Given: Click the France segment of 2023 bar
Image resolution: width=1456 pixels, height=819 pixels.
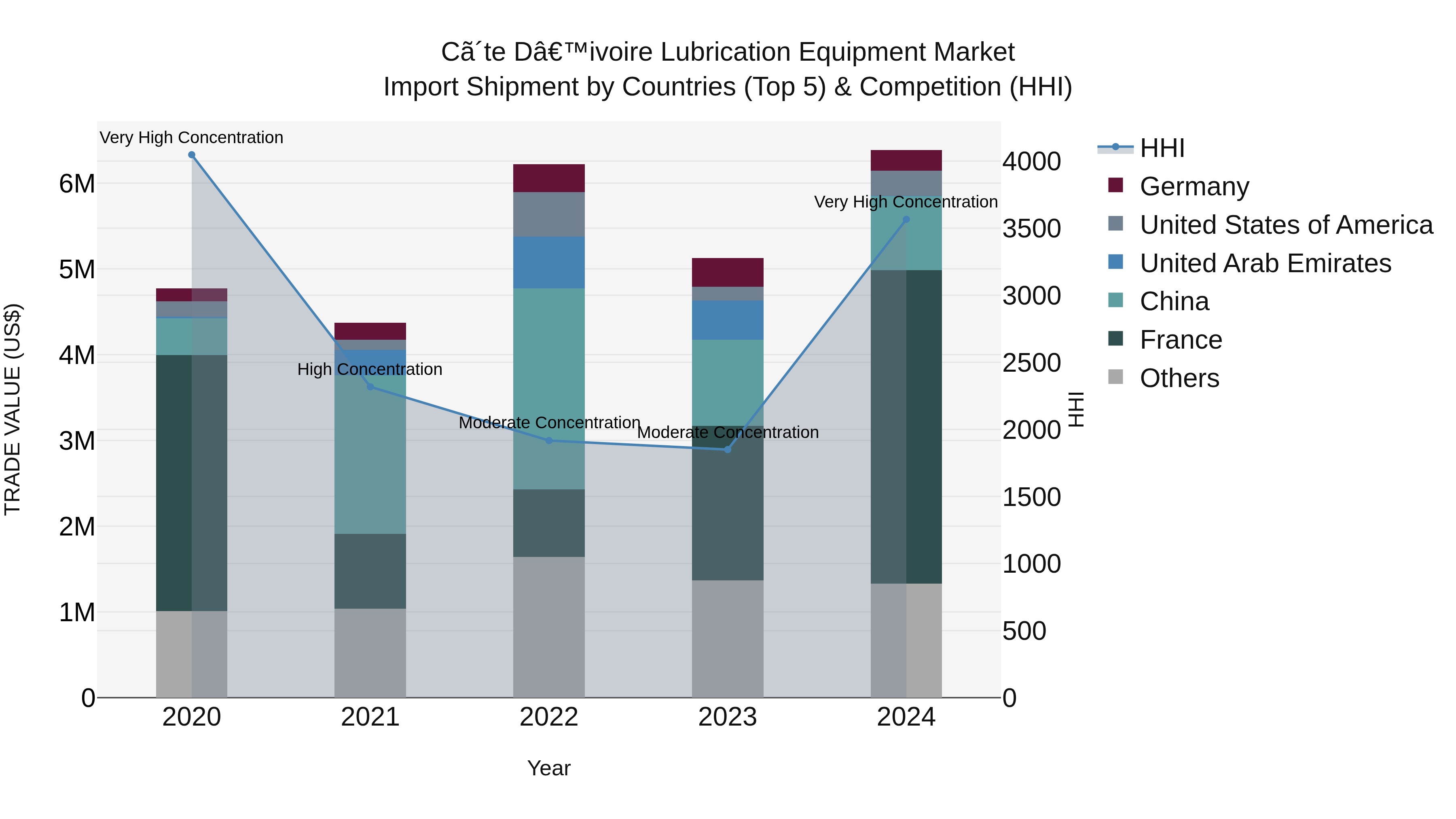Looking at the screenshot, I should click(728, 503).
